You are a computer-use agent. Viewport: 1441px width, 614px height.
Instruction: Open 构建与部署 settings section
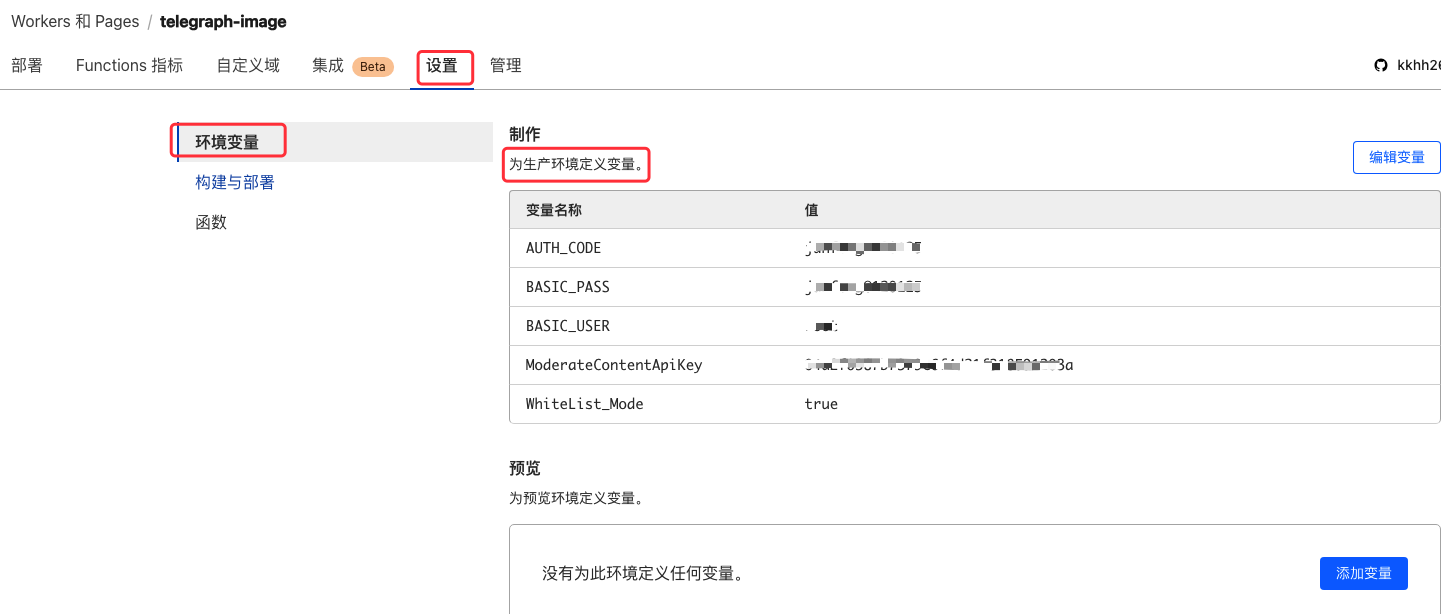click(235, 182)
